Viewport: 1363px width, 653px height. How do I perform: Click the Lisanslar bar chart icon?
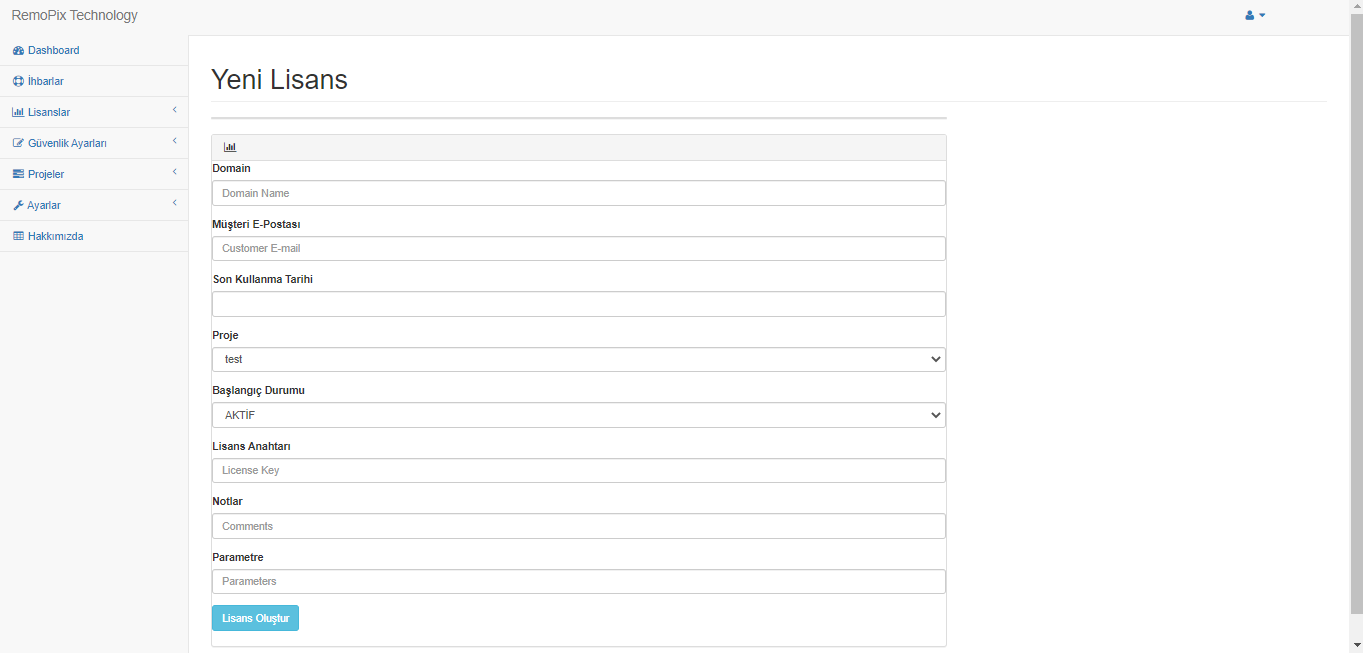(x=18, y=113)
